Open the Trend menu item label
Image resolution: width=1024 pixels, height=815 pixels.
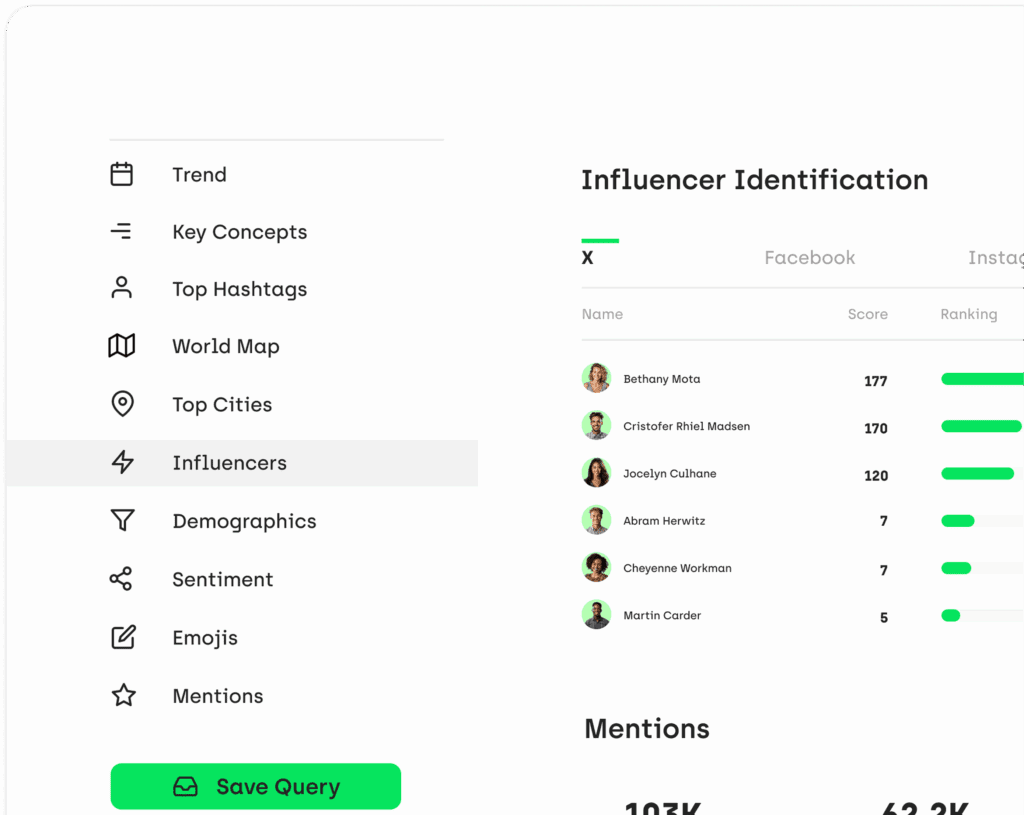click(x=199, y=175)
